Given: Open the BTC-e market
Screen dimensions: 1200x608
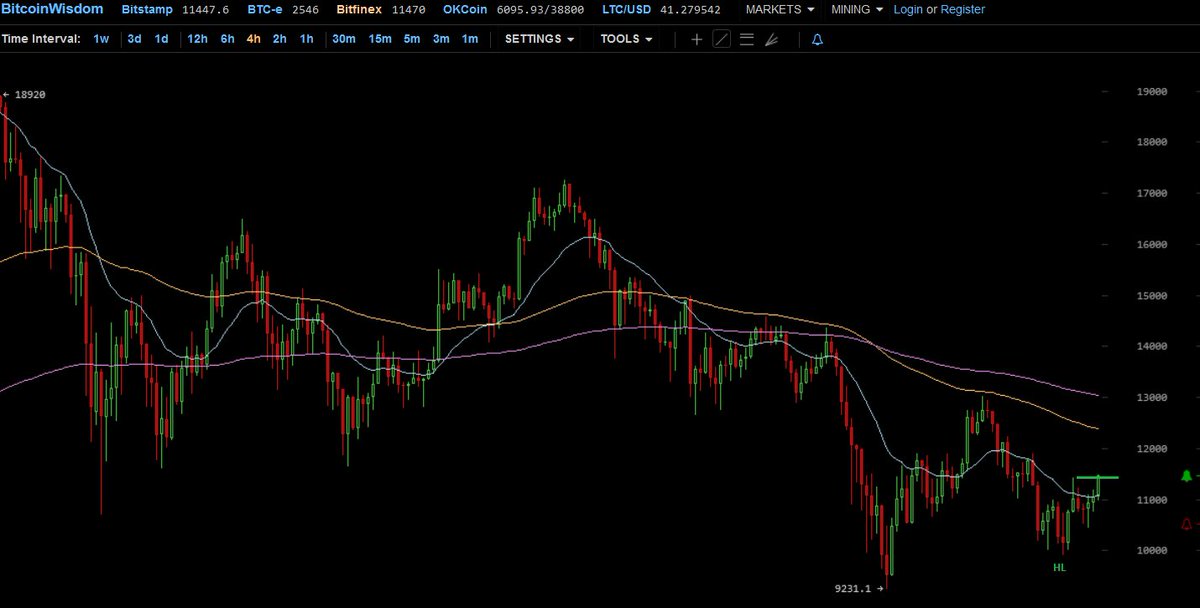Looking at the screenshot, I should click(266, 10).
